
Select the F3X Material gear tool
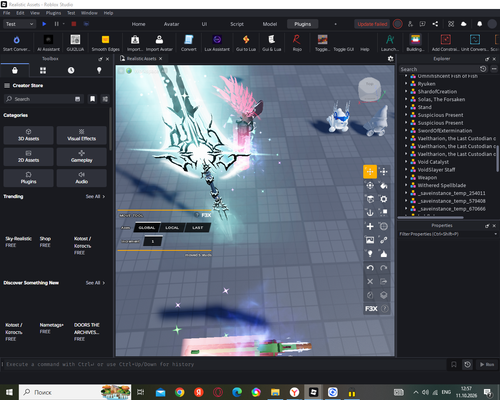[384, 199]
